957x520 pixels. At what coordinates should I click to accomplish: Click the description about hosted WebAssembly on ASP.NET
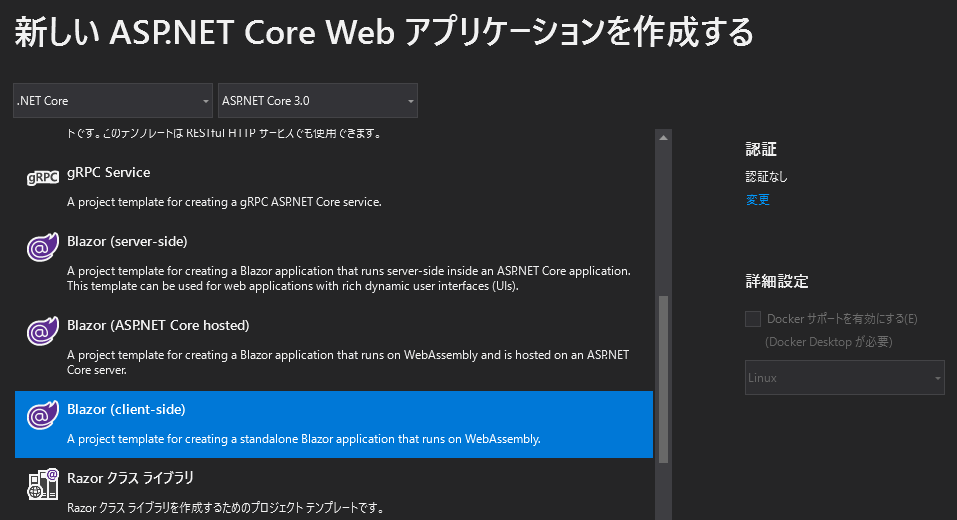348,363
